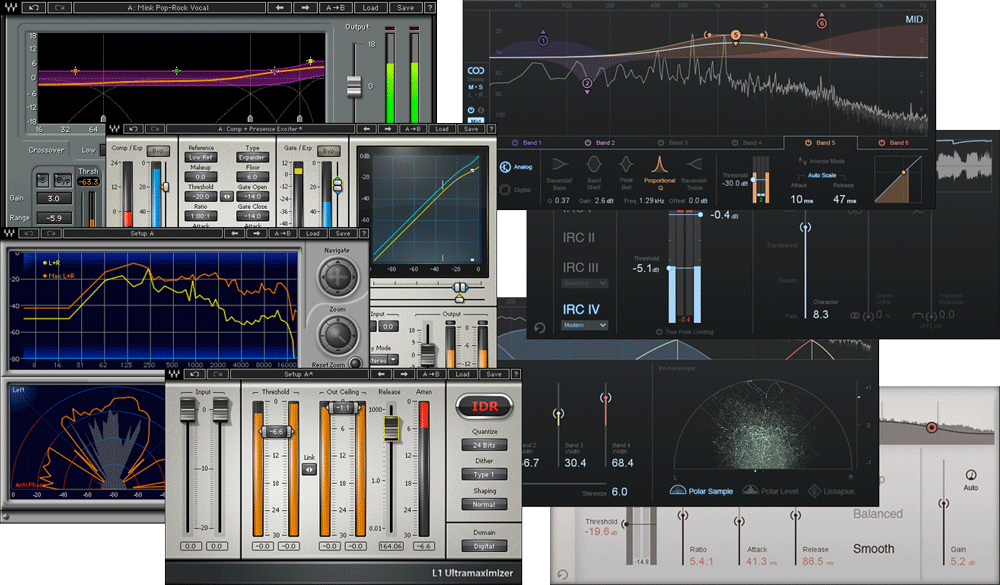Image resolution: width=1000 pixels, height=585 pixels.
Task: Open the Reference Low Ref selector
Action: click(x=201, y=157)
